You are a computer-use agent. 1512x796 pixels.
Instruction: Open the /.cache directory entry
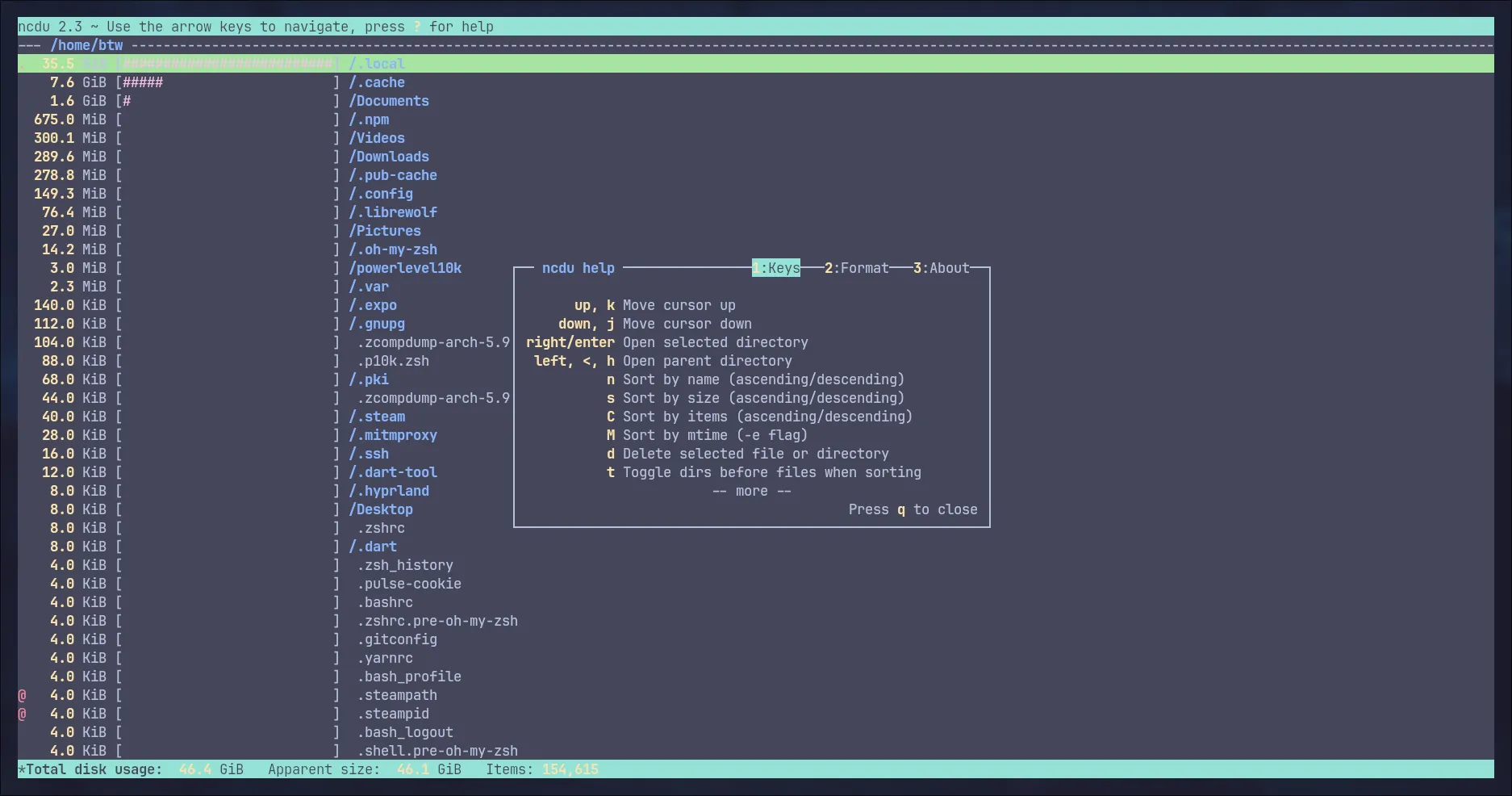(x=376, y=82)
